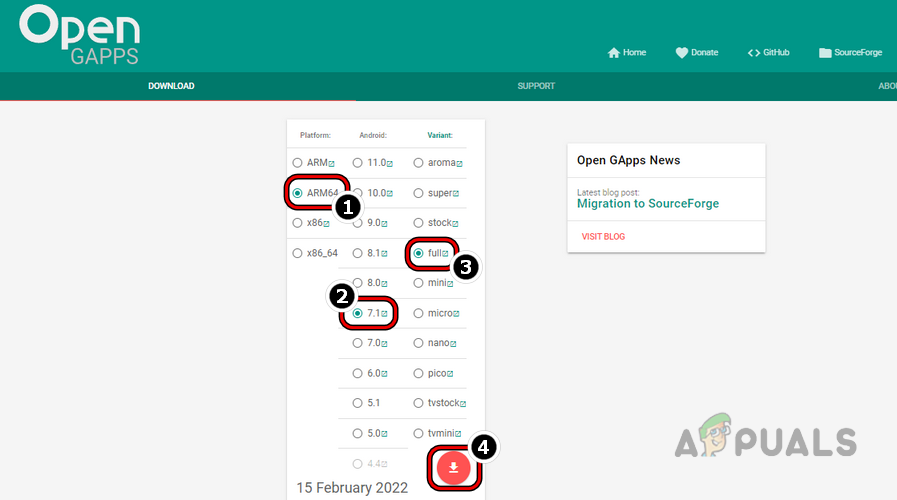This screenshot has width=897, height=500.
Task: Open the info link icon beside aroma
Action: (459, 164)
